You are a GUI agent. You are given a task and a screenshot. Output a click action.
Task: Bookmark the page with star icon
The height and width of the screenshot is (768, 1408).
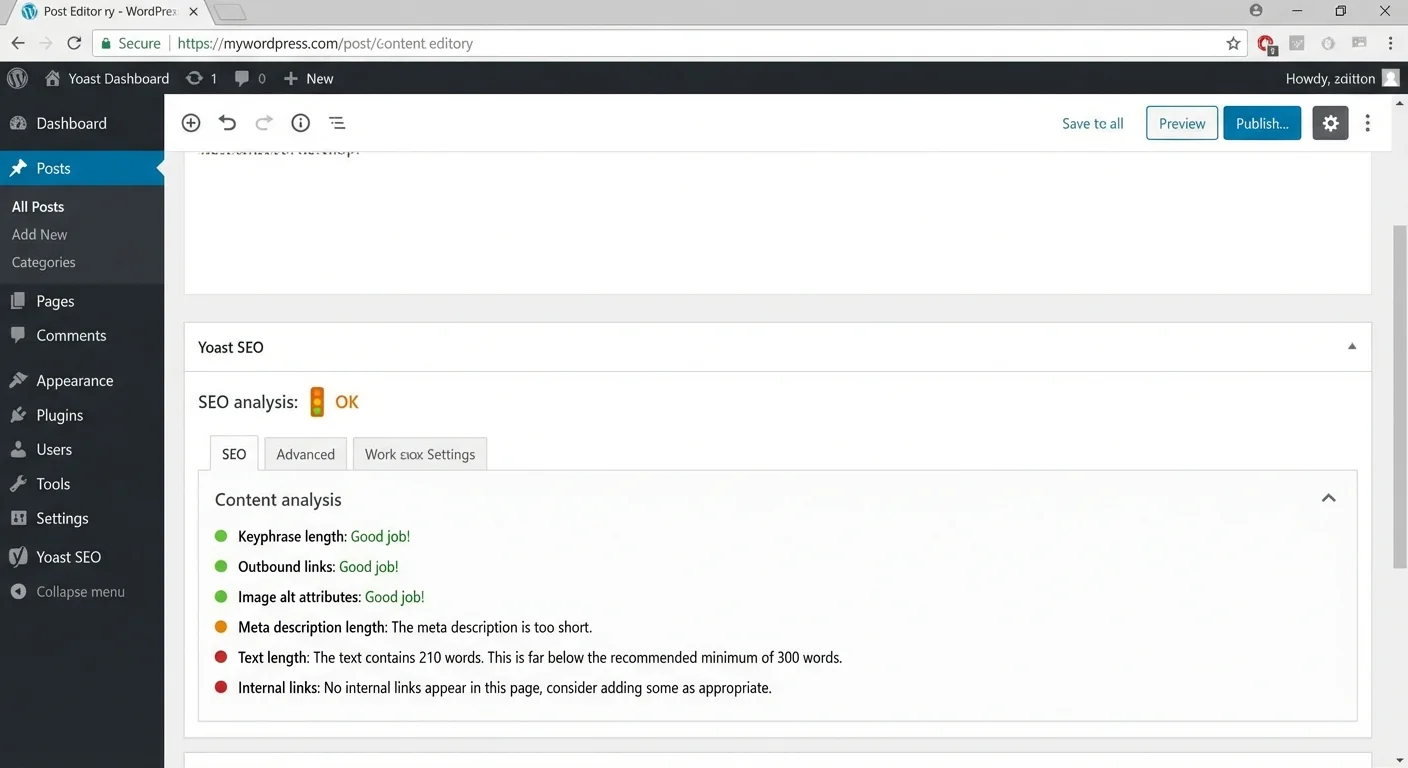(x=1233, y=43)
